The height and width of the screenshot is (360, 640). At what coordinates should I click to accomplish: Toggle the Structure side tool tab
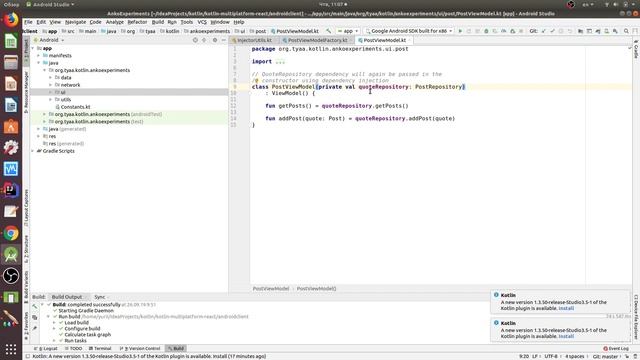[26, 249]
